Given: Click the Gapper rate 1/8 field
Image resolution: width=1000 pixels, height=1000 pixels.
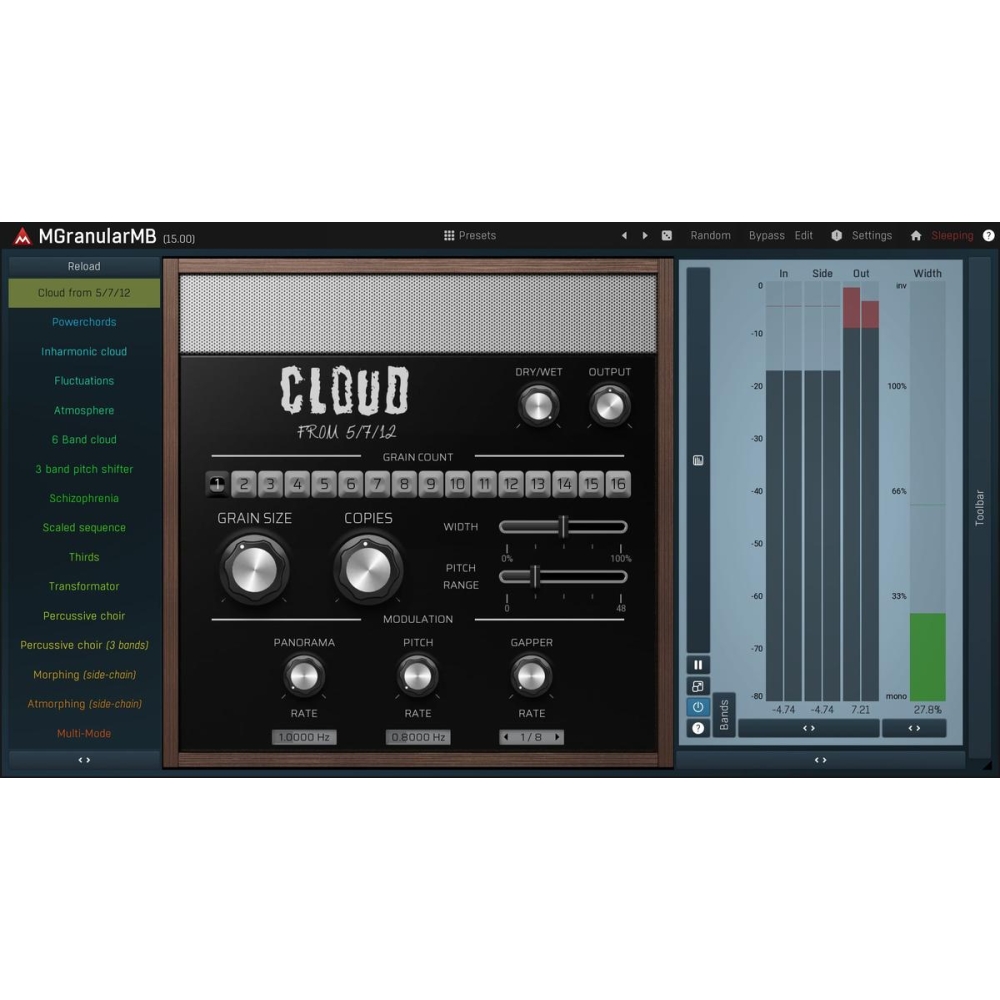Looking at the screenshot, I should (x=531, y=737).
